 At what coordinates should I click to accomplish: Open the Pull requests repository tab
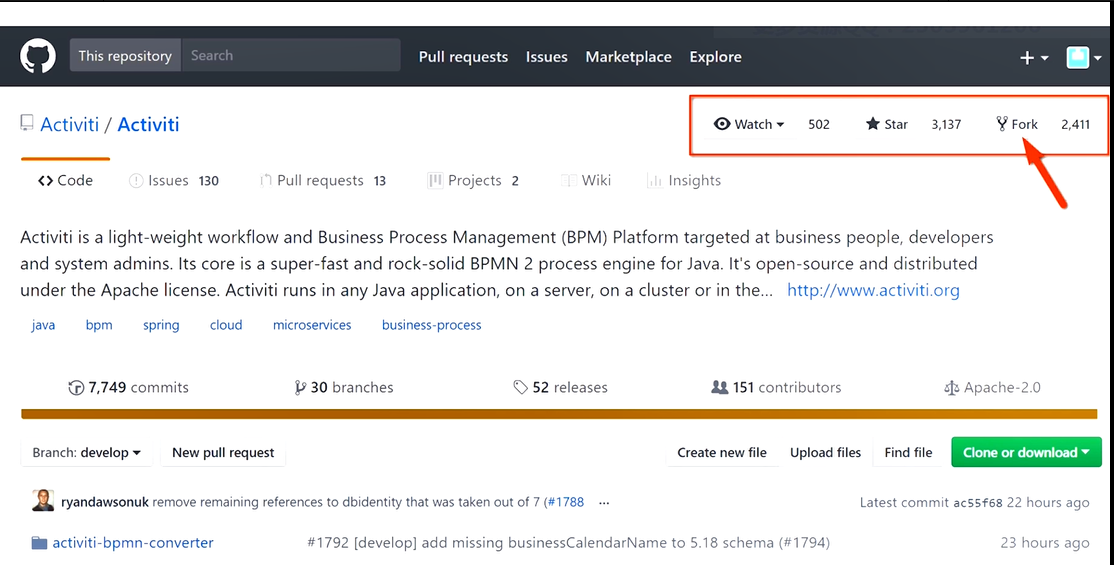pos(319,181)
